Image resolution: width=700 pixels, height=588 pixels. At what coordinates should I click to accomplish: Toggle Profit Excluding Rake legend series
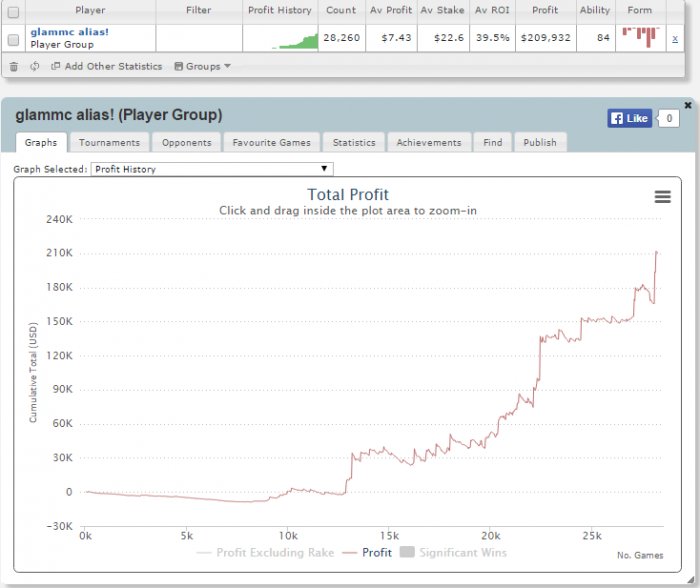pos(265,552)
